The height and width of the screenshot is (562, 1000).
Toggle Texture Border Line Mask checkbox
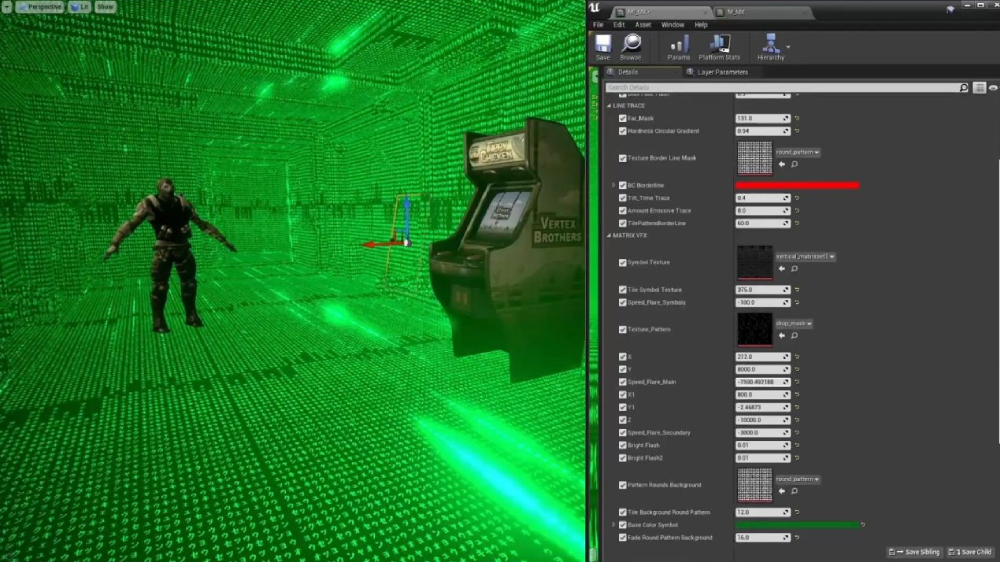pos(622,158)
